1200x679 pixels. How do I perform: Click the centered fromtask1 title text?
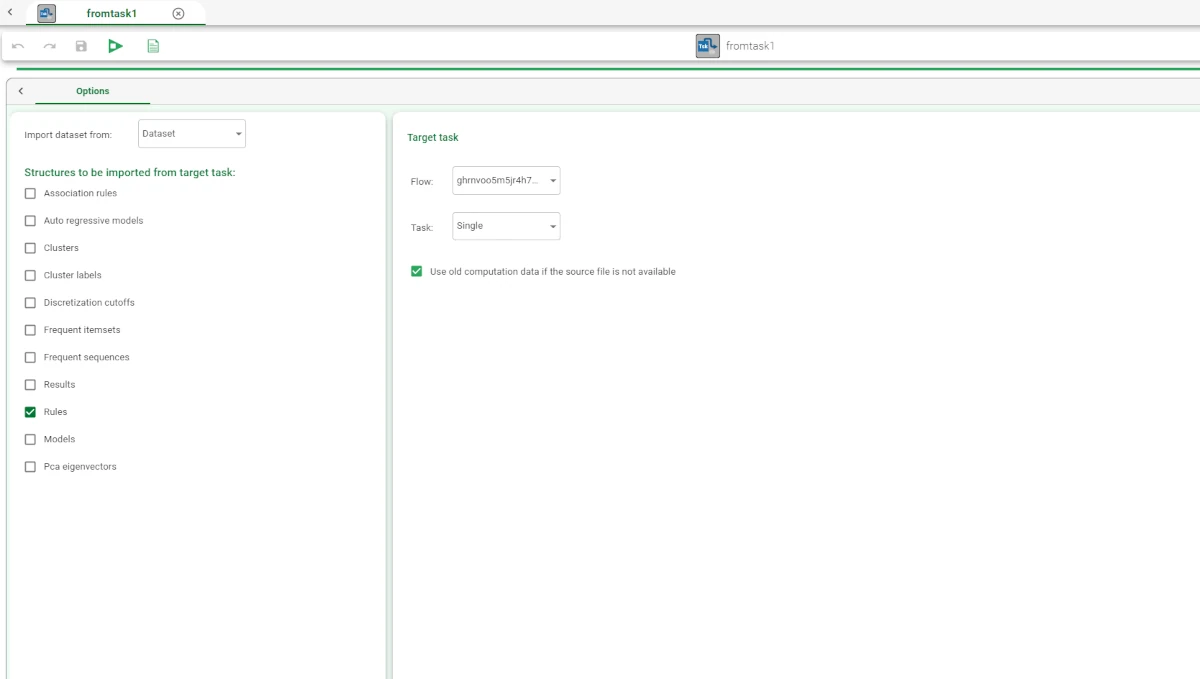[750, 46]
